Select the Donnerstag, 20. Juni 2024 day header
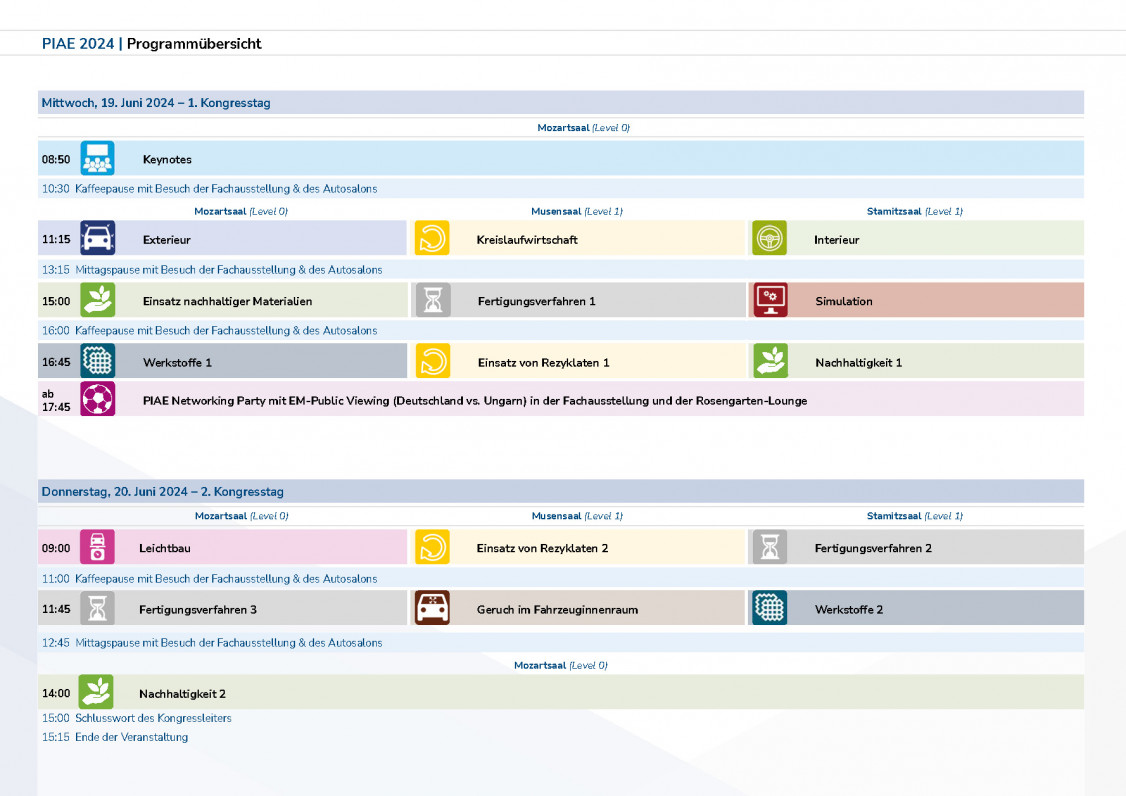 [x=162, y=492]
